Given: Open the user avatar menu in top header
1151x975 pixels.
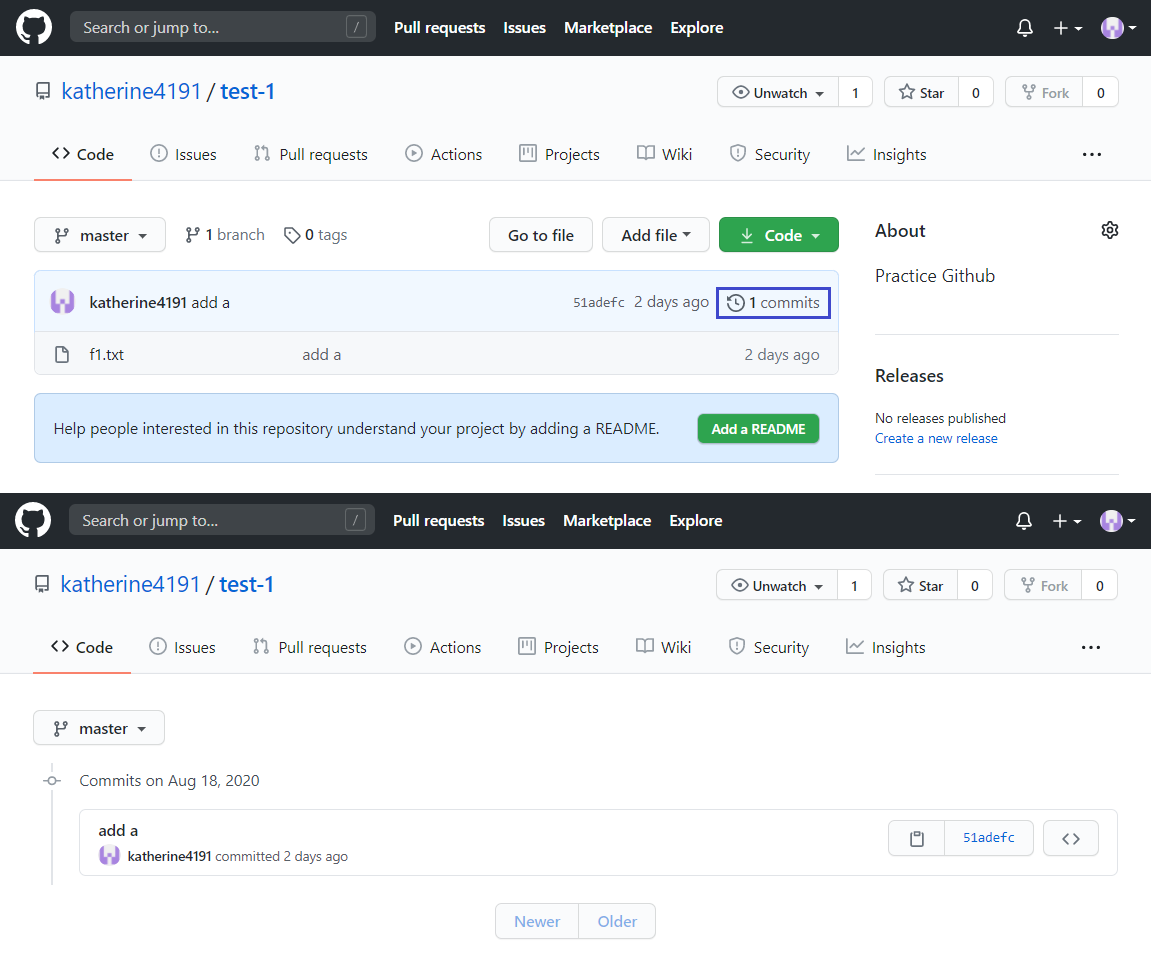Looking at the screenshot, I should coord(1119,28).
